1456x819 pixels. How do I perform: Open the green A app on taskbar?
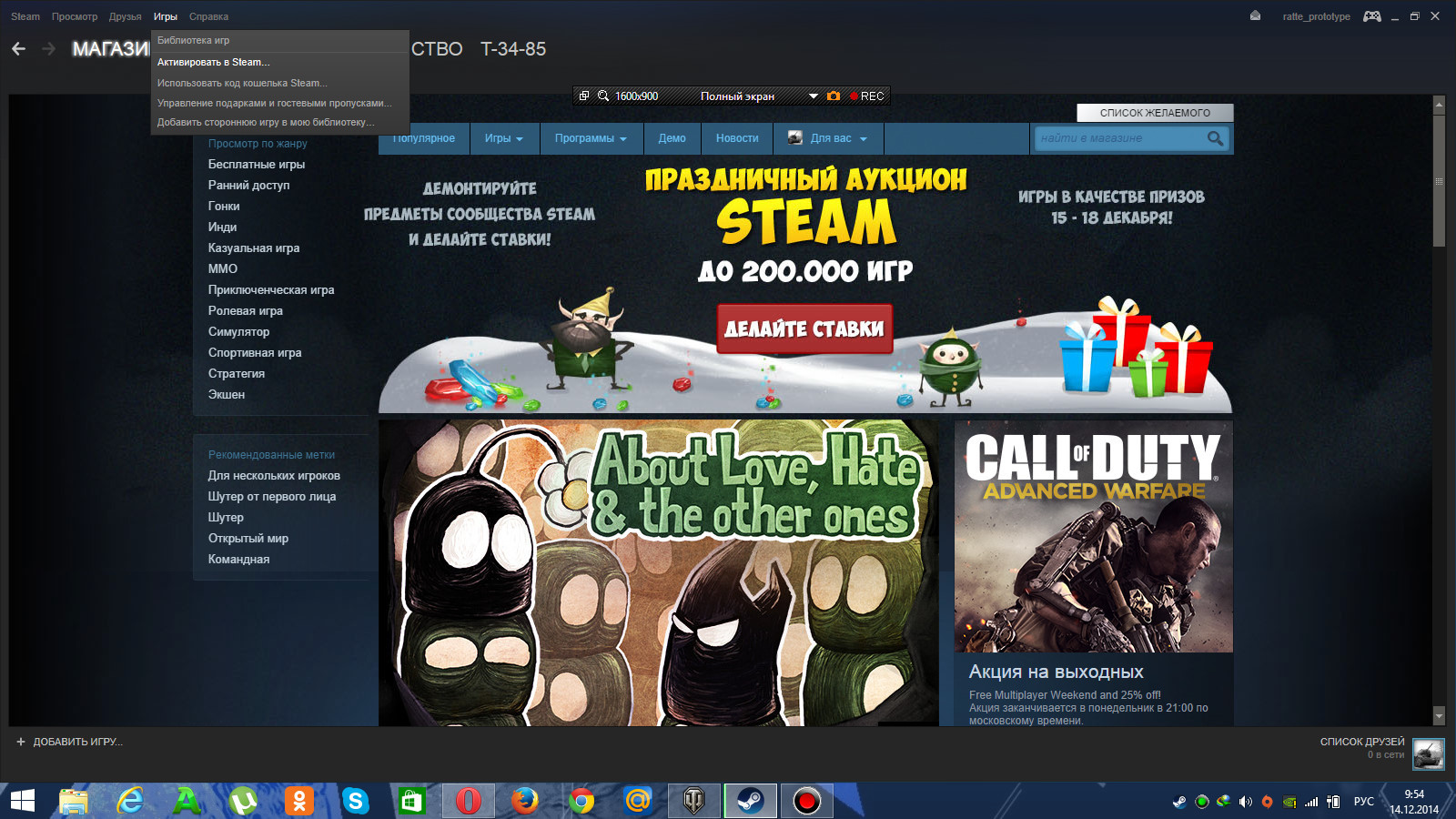187,801
